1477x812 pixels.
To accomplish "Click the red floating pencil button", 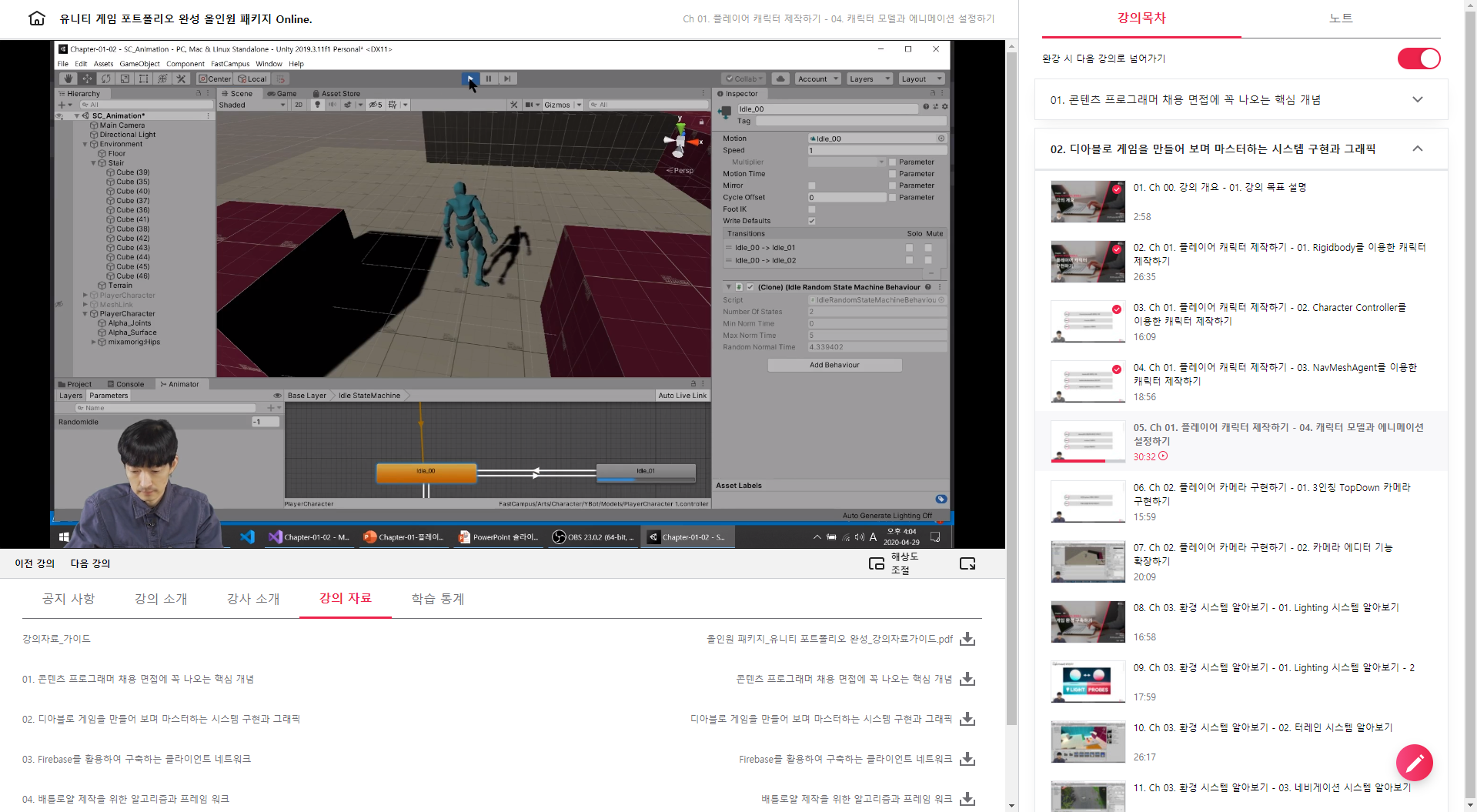I will pyautogui.click(x=1414, y=762).
